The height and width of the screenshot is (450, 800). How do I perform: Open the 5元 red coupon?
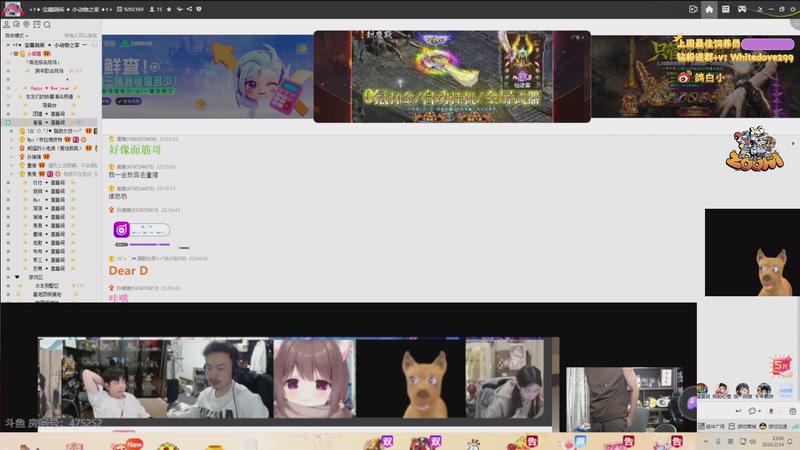pos(781,366)
